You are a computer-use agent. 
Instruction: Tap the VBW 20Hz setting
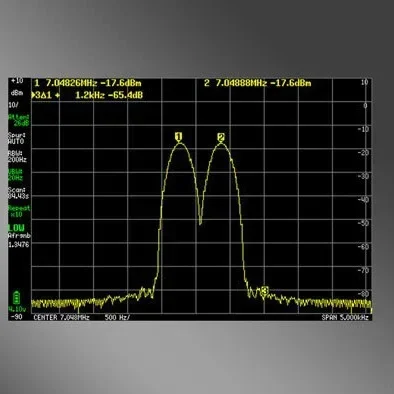pos(16,175)
